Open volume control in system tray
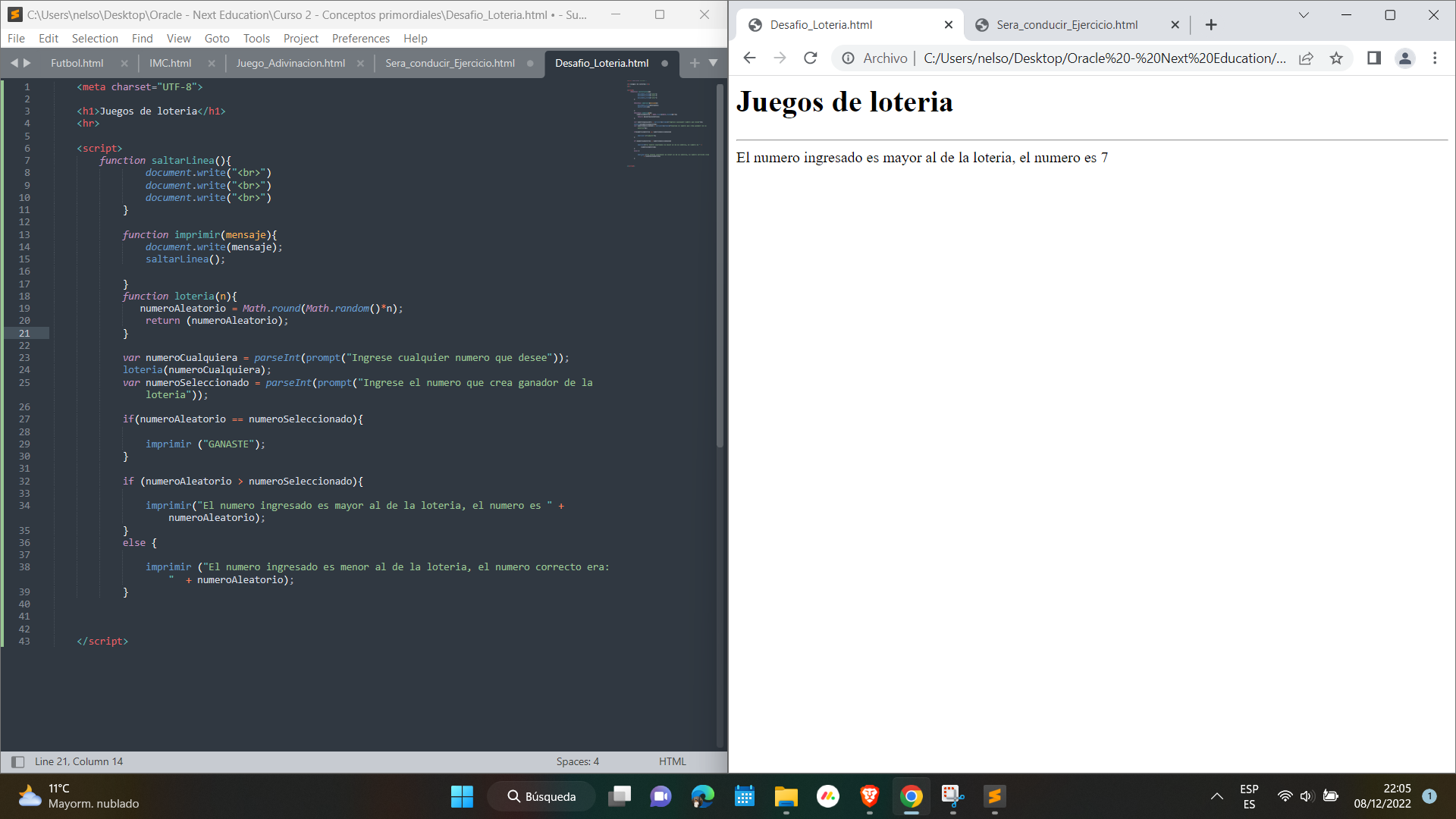1456x819 pixels. click(x=1306, y=796)
